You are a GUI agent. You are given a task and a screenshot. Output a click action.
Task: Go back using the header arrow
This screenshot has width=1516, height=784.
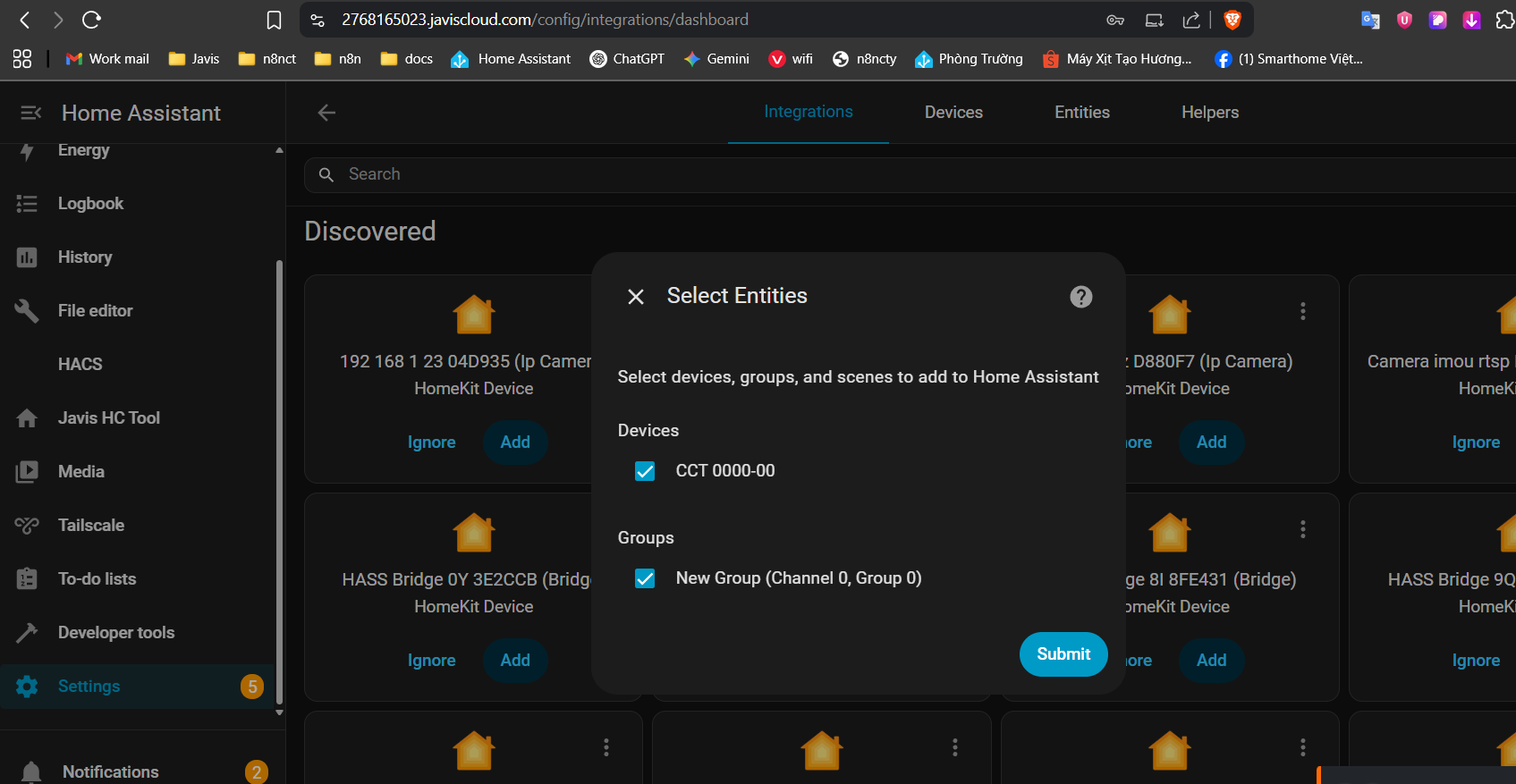[327, 113]
